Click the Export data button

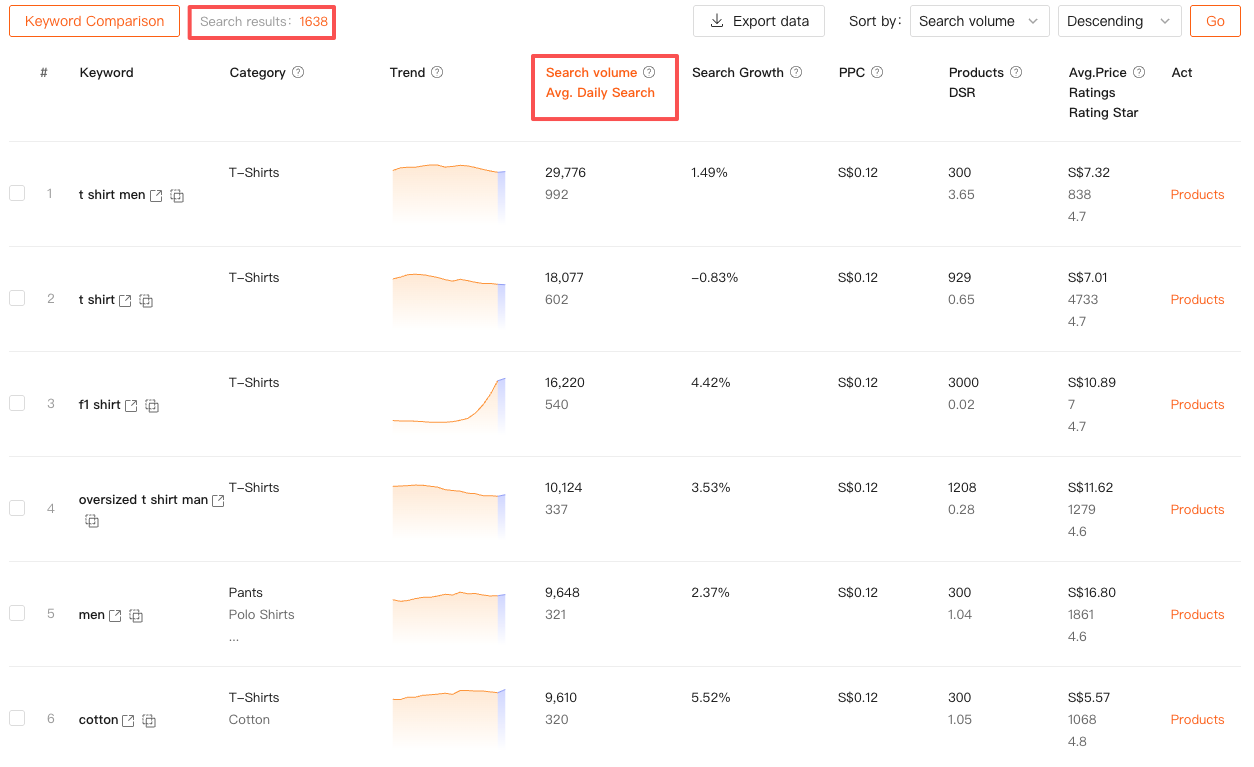[x=759, y=21]
